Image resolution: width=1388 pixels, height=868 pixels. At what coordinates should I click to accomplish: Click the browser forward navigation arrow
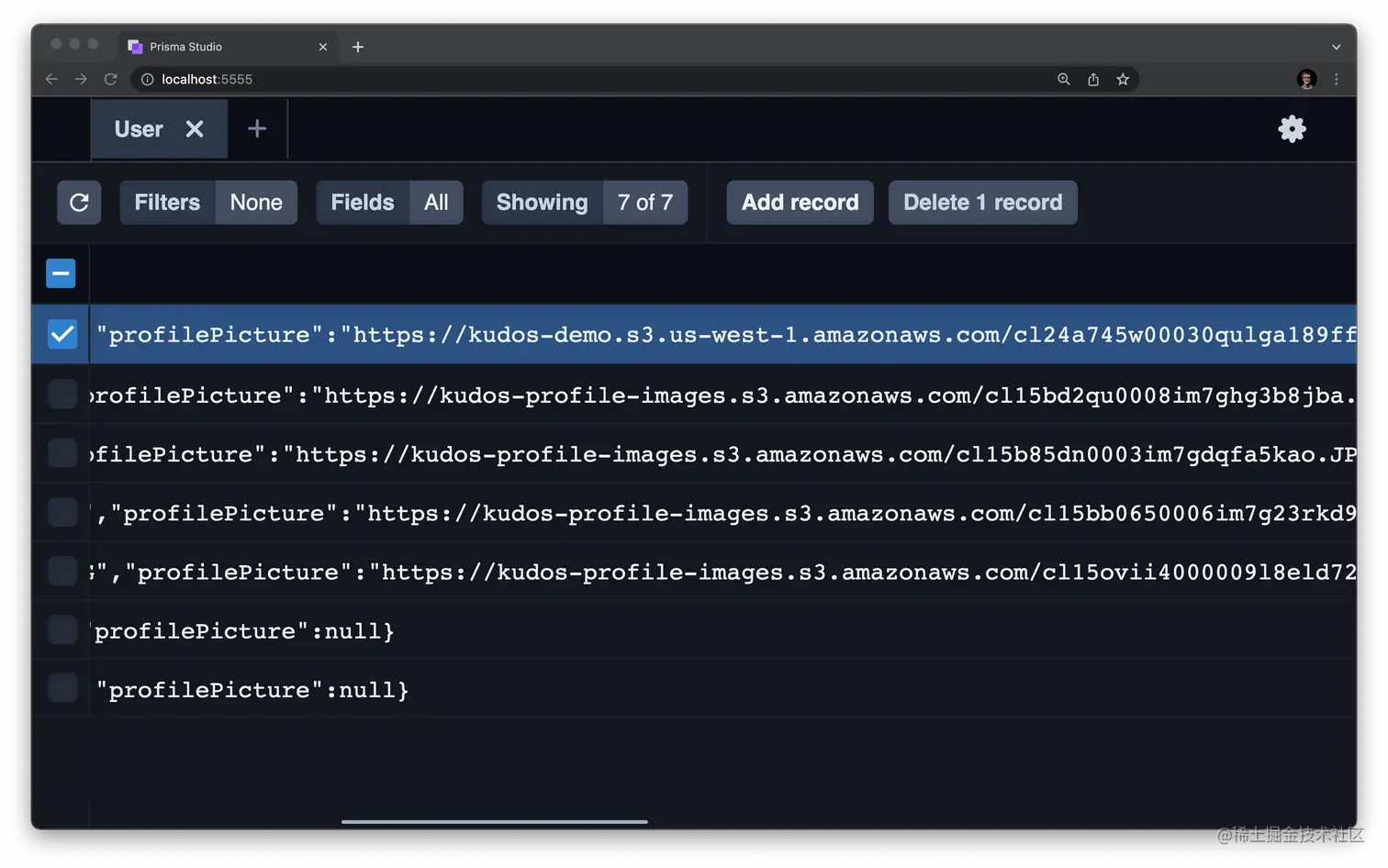[x=81, y=79]
